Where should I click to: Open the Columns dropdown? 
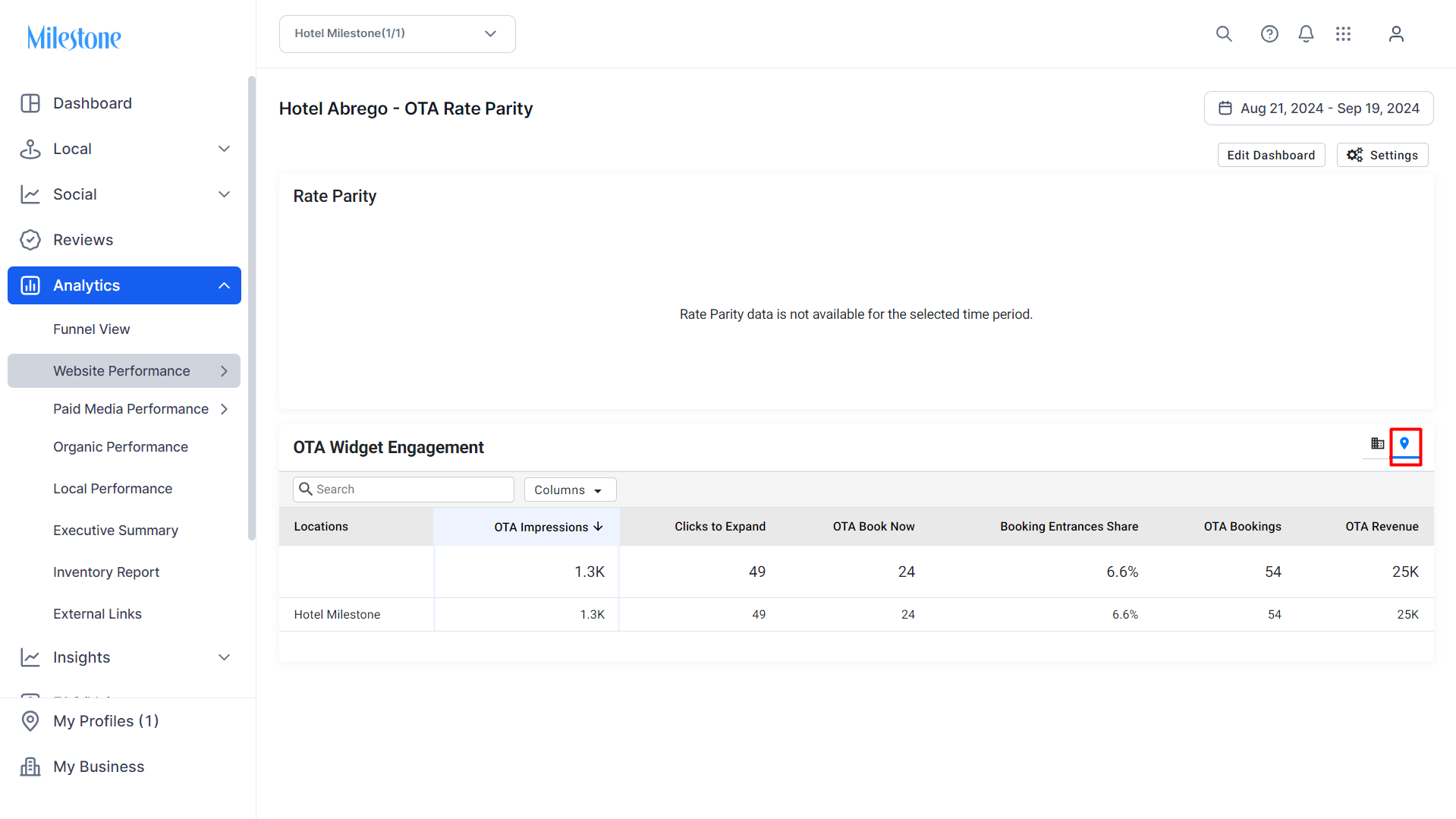[x=570, y=490]
